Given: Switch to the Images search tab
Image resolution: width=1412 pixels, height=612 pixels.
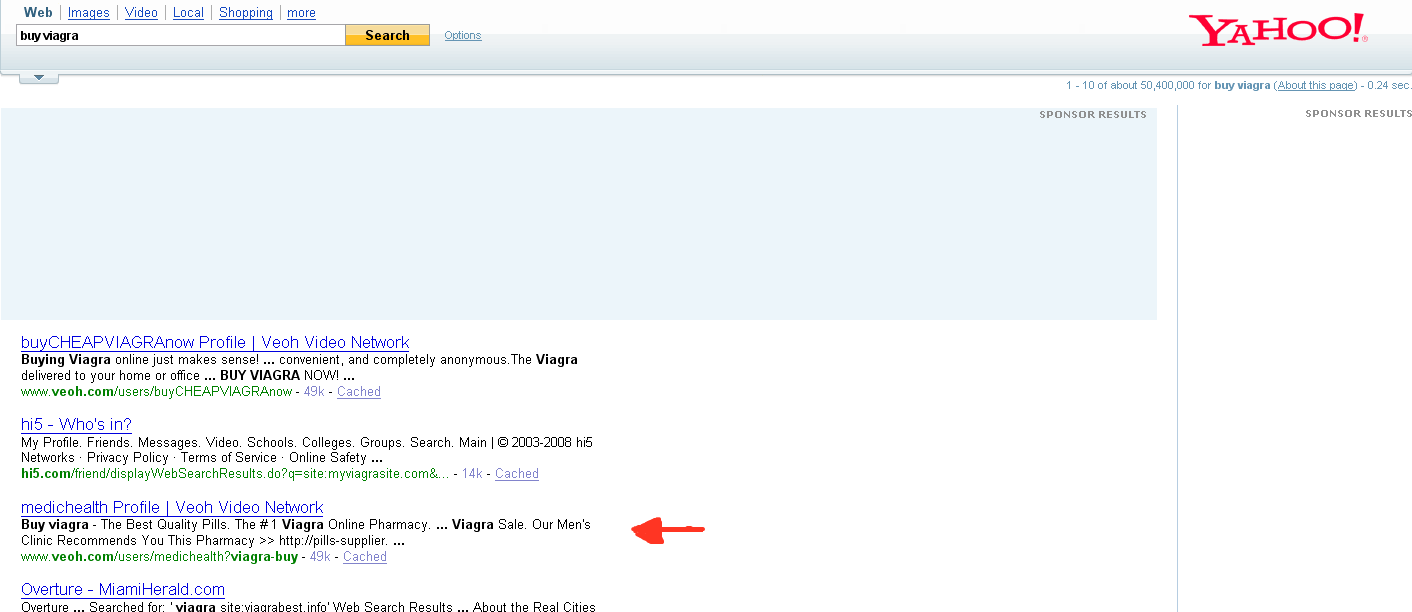Looking at the screenshot, I should click(89, 13).
